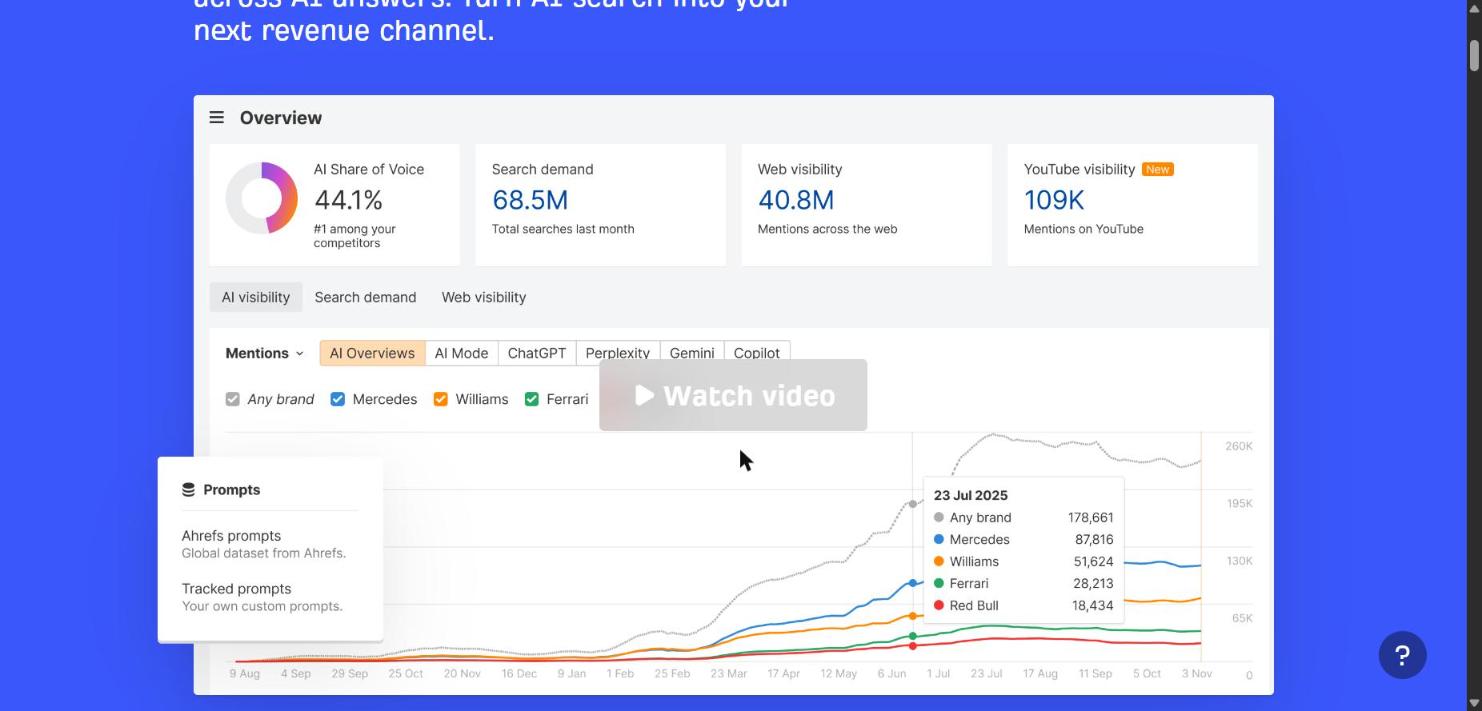
Task: Switch to the Web visibility tab
Action: click(x=484, y=297)
